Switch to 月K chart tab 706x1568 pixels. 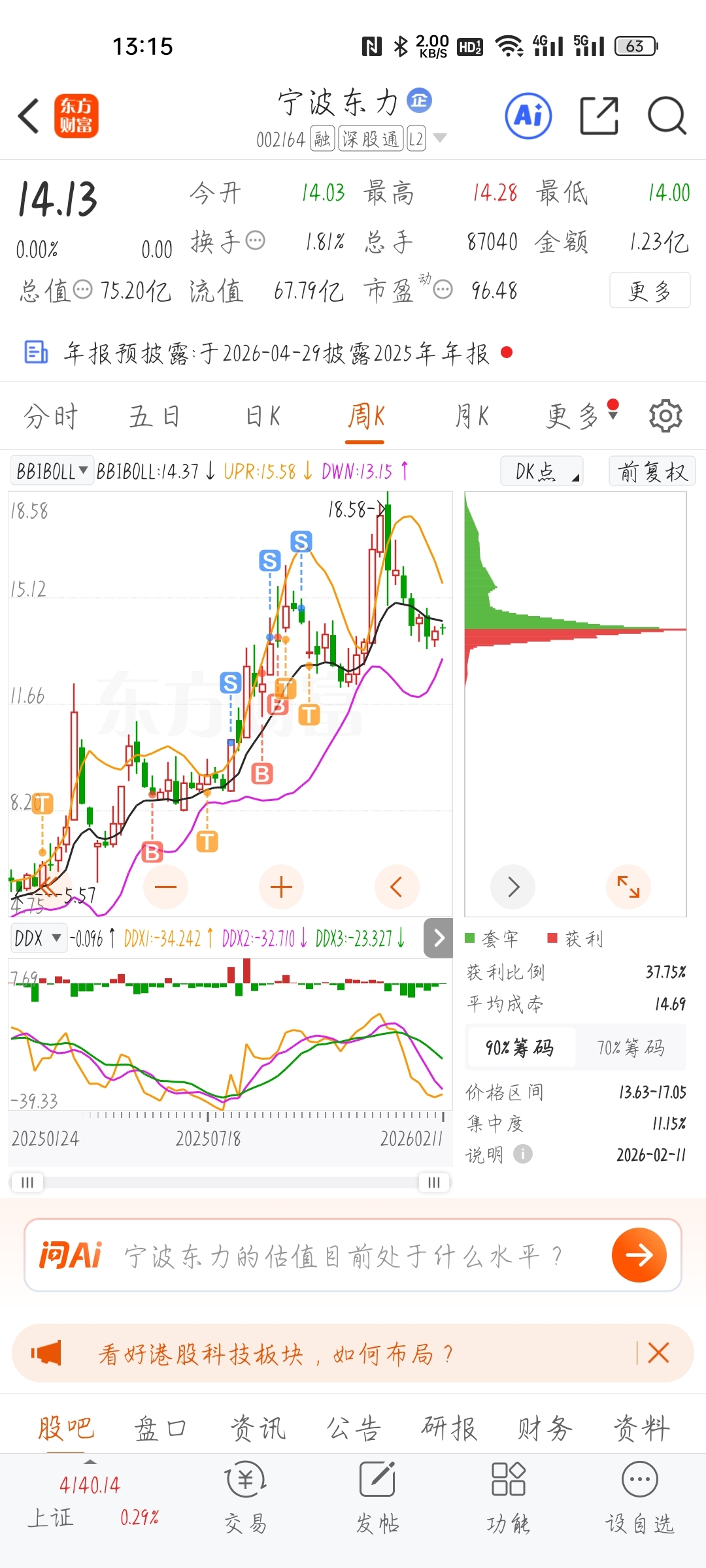click(x=471, y=416)
